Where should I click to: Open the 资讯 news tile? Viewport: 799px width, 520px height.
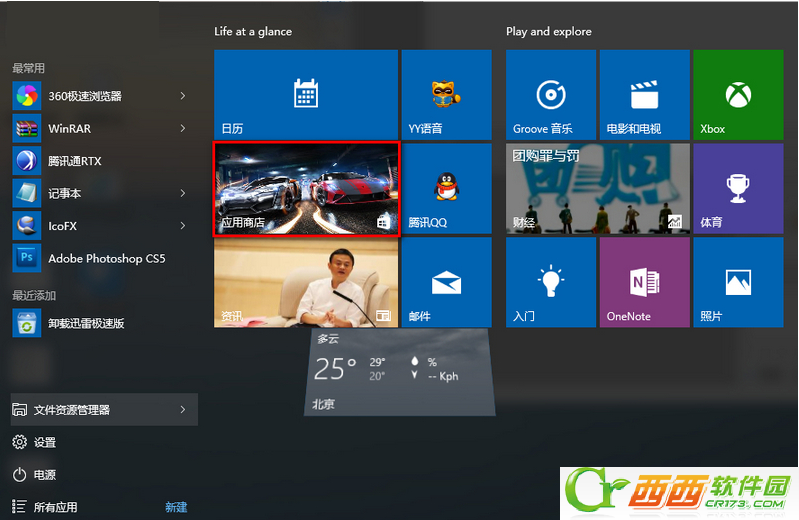point(306,282)
